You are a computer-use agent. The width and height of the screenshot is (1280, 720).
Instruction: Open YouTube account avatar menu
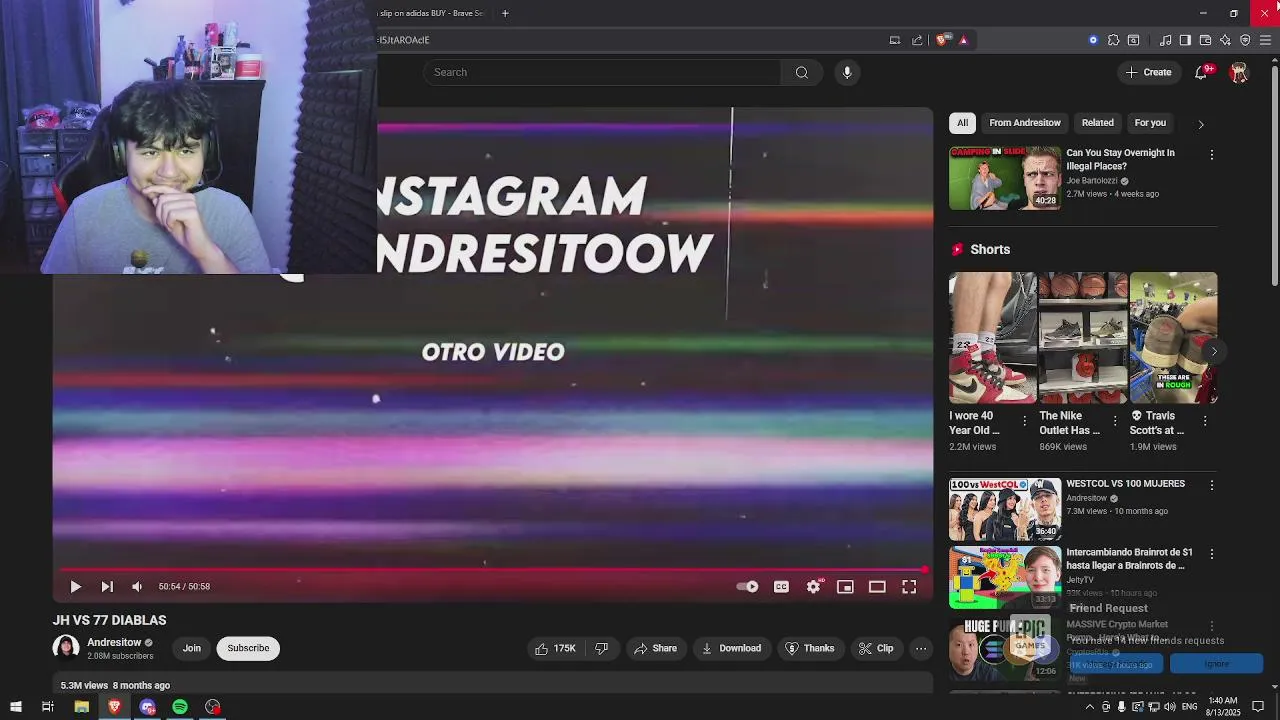pyautogui.click(x=1239, y=72)
